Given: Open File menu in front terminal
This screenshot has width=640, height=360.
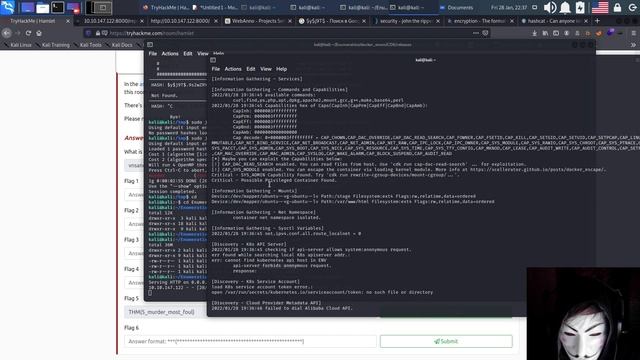Looking at the screenshot, I should [x=216, y=69].
